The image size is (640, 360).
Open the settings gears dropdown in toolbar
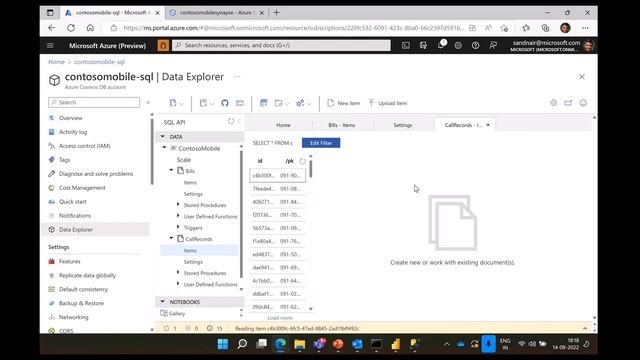click(x=303, y=103)
